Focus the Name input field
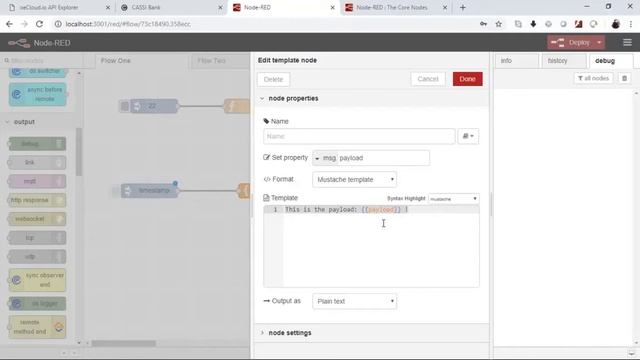Screen dimensions: 640x360 359,136
